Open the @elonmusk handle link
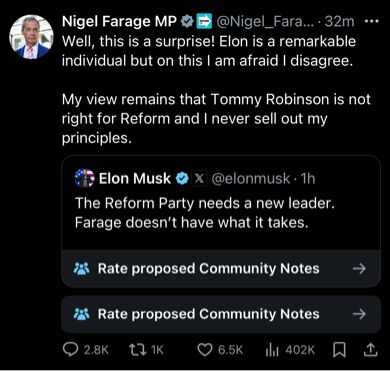 pyautogui.click(x=251, y=179)
